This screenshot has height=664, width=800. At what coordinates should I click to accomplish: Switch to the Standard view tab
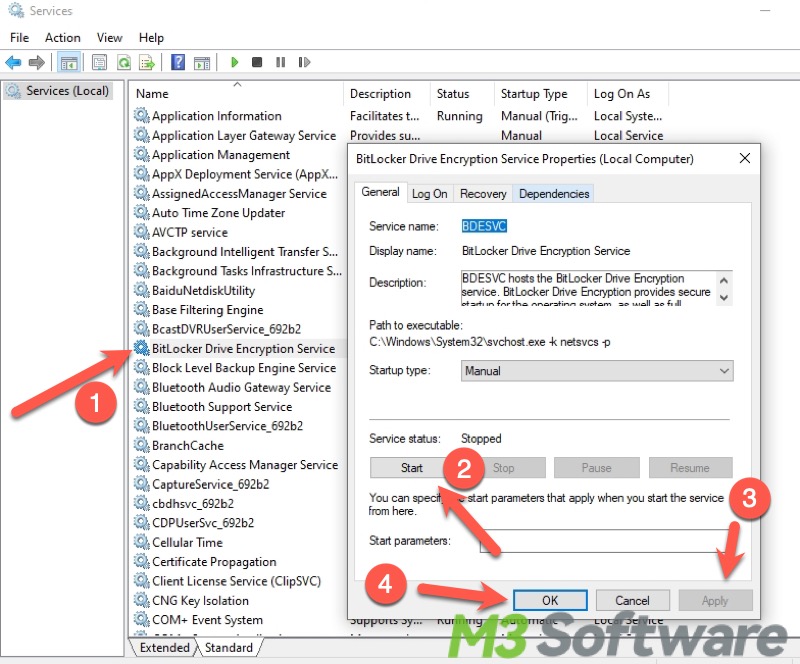[229, 648]
